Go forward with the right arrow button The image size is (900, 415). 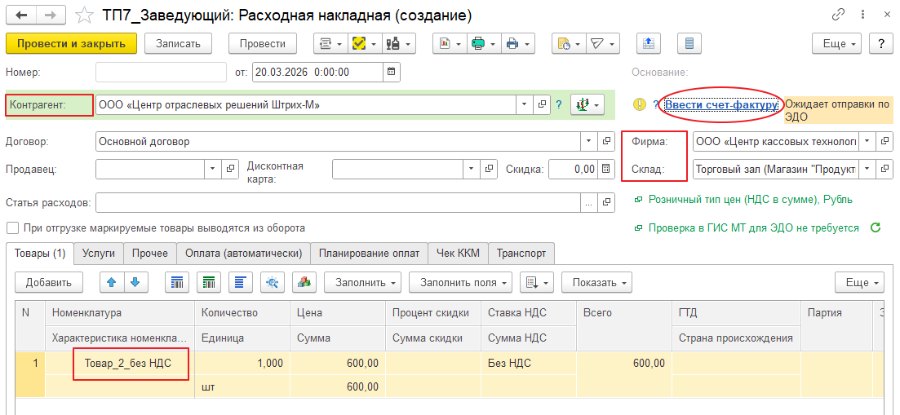click(x=52, y=16)
